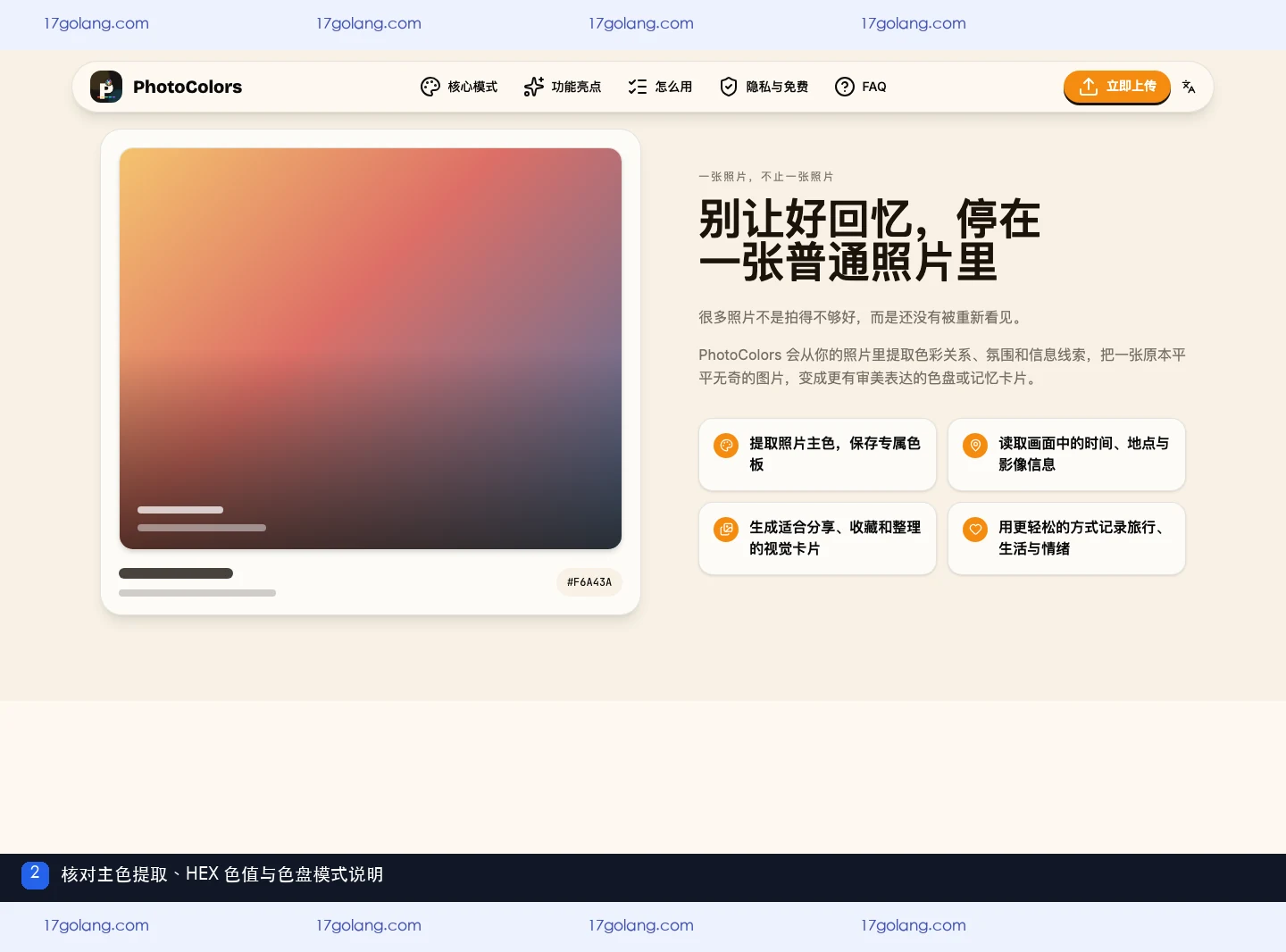Screen dimensions: 1286x952
Task: Click the tagline 一张照片，不止一张照片
Action: [x=766, y=177]
